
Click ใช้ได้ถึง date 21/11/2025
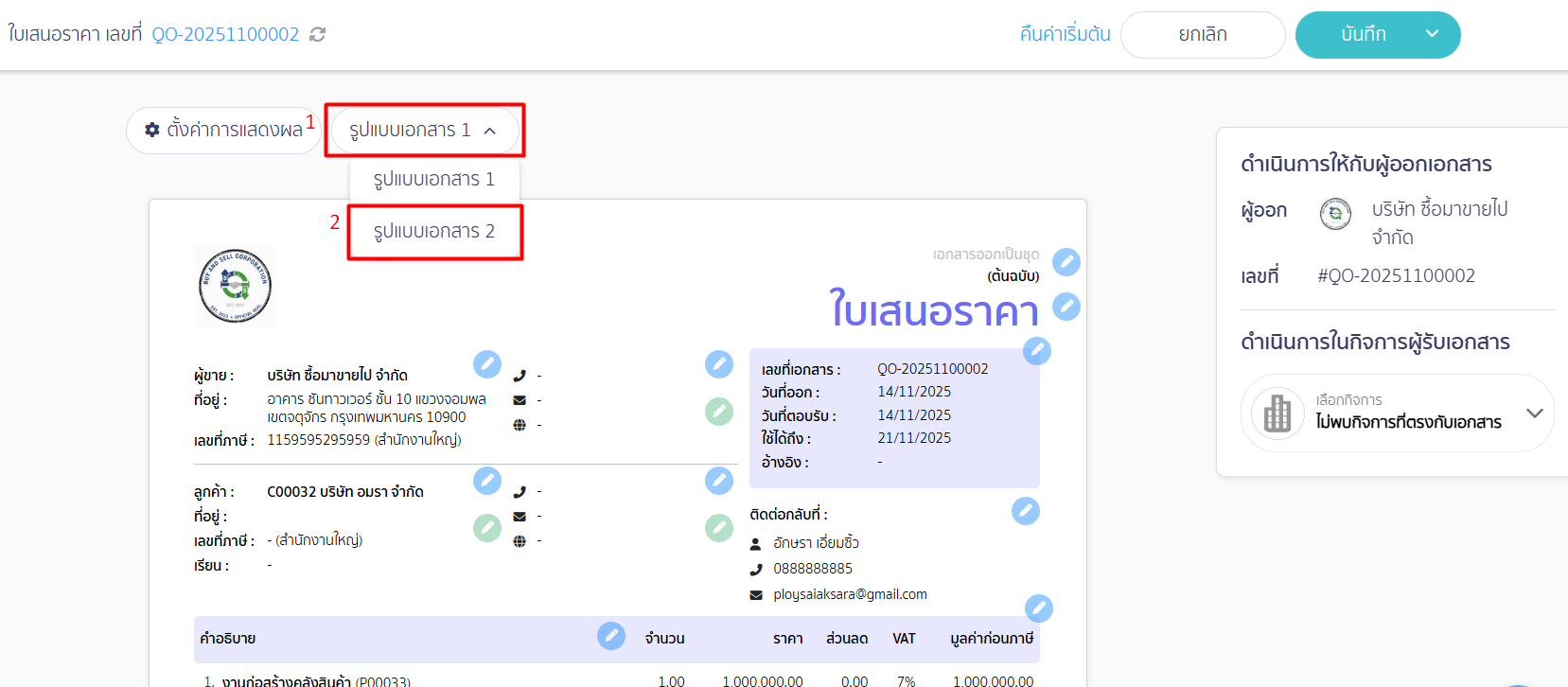pos(914,438)
